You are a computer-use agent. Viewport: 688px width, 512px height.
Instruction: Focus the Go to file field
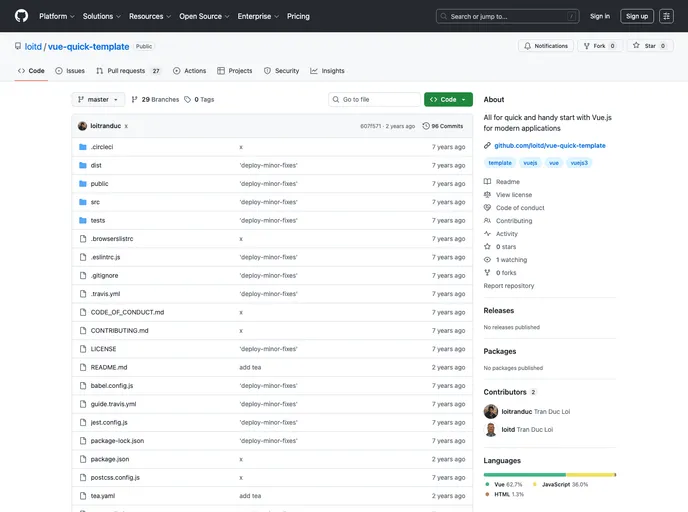point(378,100)
